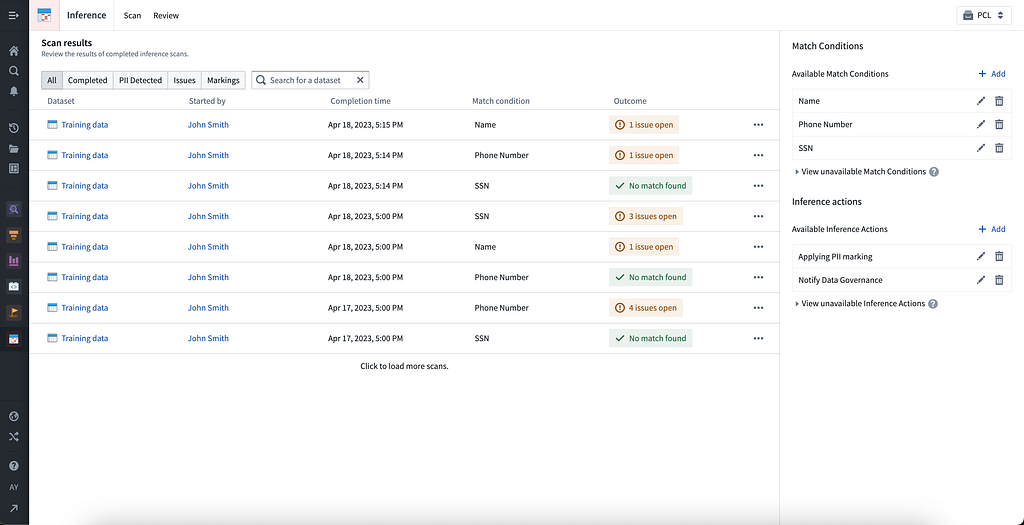1024x525 pixels.
Task: Click to load more scans
Action: pos(404,366)
